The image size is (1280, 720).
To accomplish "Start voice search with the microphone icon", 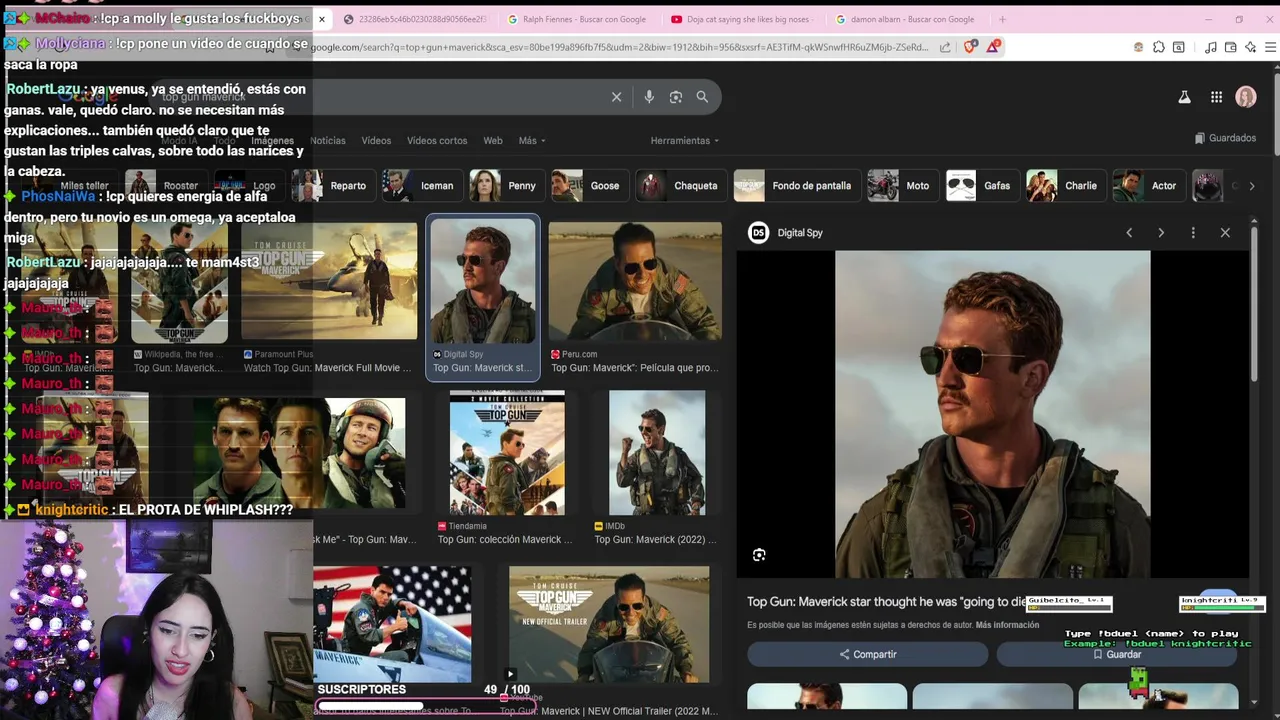I will (x=649, y=97).
